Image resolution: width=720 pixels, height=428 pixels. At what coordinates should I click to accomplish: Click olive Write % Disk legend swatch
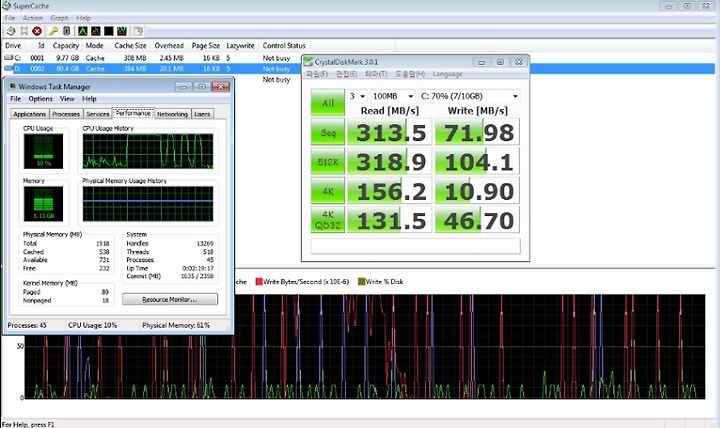coord(361,282)
